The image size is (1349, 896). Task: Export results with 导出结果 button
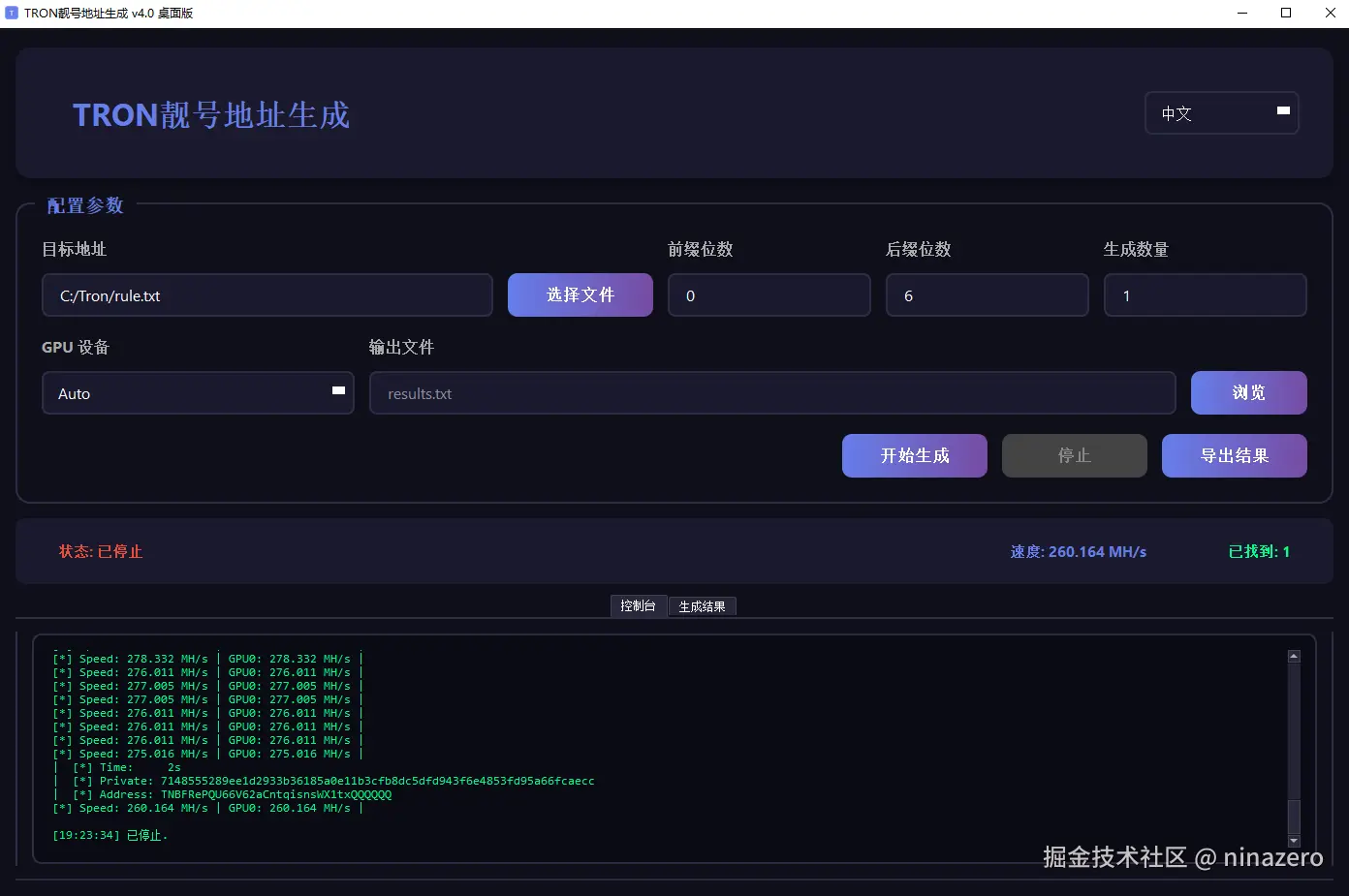[1235, 455]
